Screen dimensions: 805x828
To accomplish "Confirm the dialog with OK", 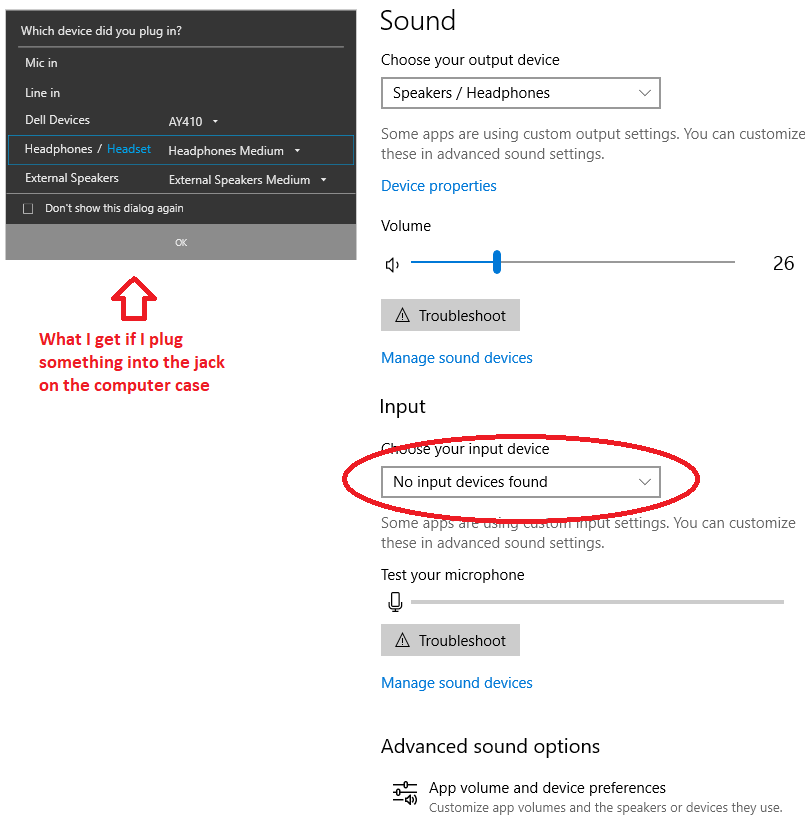I will pyautogui.click(x=181, y=242).
